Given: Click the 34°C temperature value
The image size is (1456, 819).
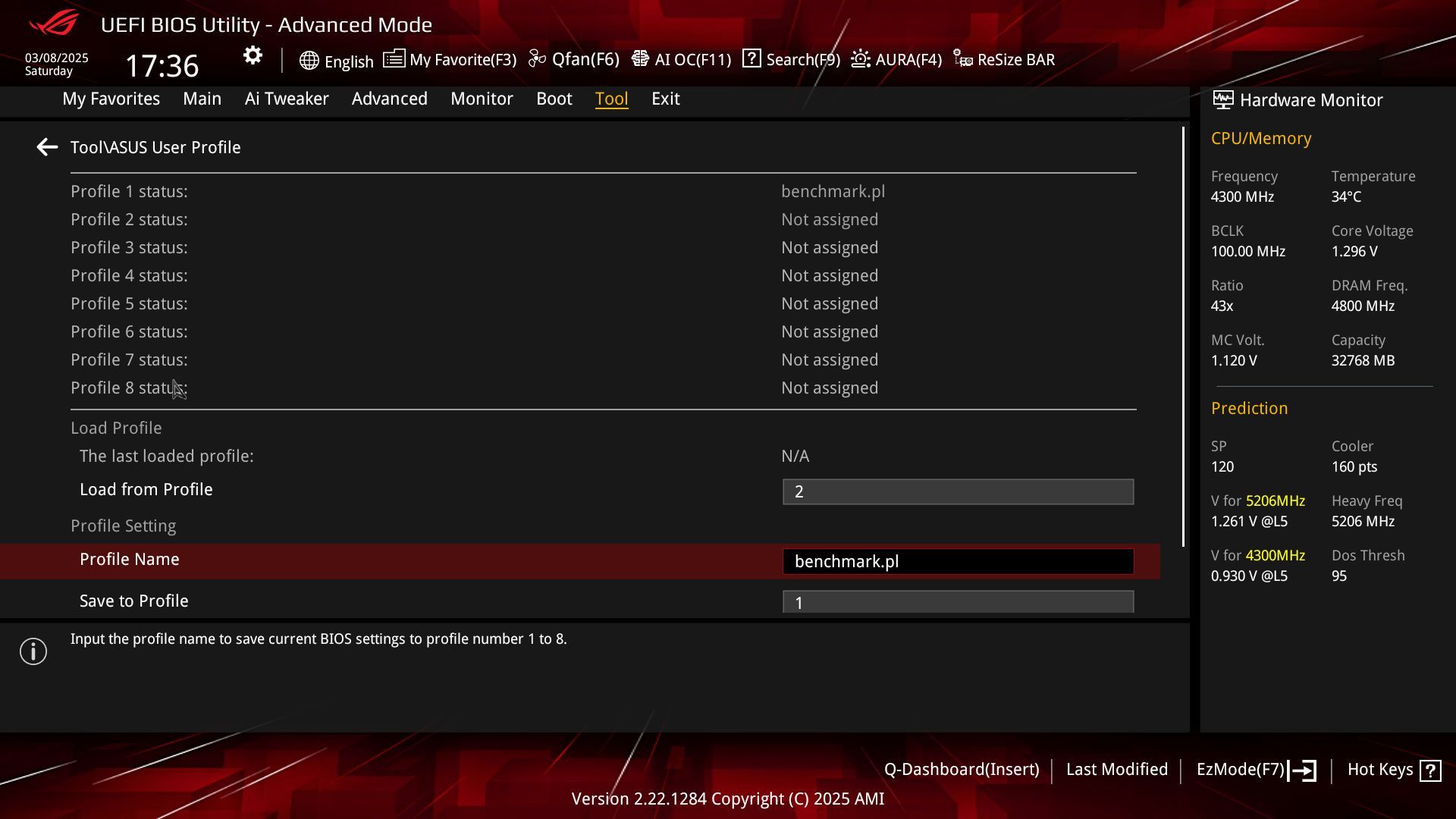Looking at the screenshot, I should pyautogui.click(x=1346, y=196).
